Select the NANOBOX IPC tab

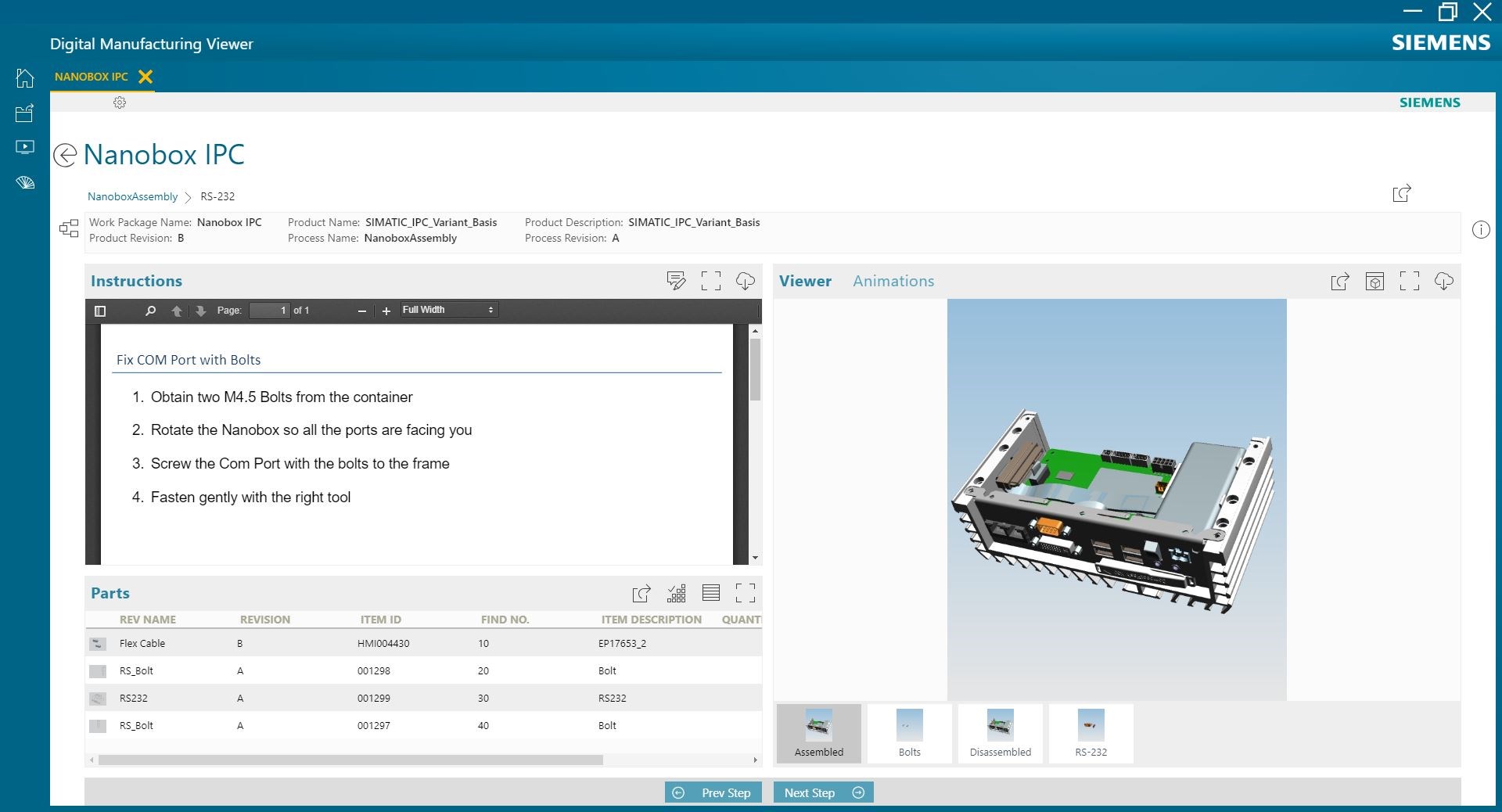(92, 77)
